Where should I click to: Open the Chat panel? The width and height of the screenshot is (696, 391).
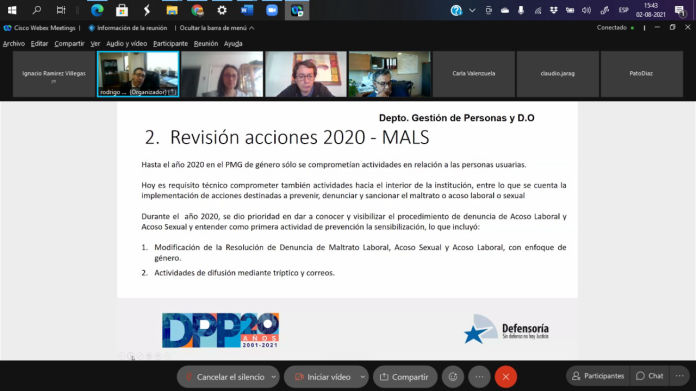coord(650,376)
